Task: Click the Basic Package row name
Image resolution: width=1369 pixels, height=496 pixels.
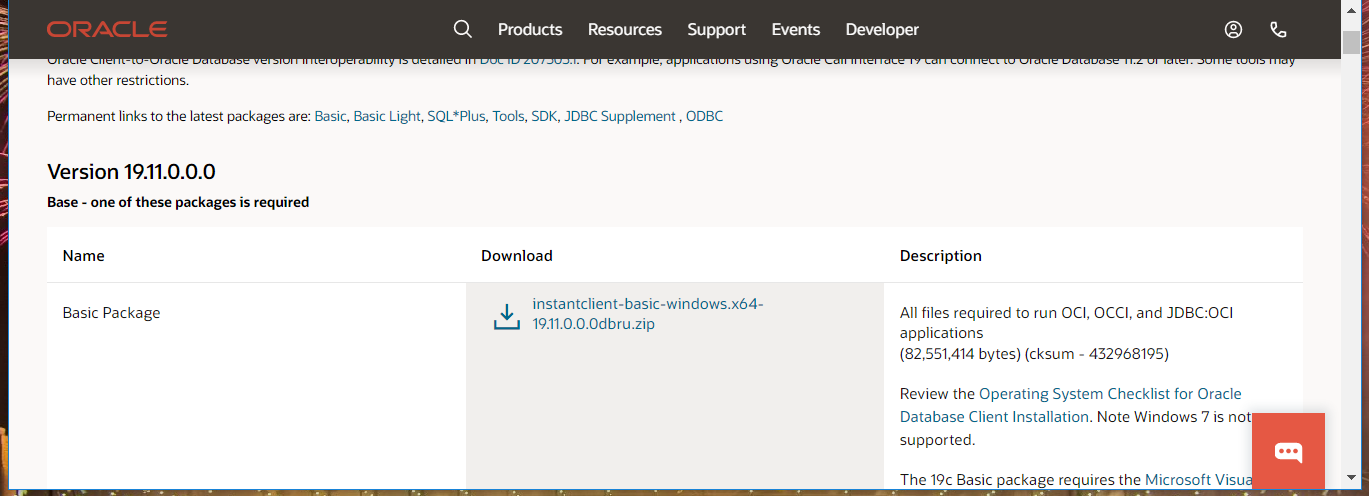Action: pyautogui.click(x=112, y=312)
